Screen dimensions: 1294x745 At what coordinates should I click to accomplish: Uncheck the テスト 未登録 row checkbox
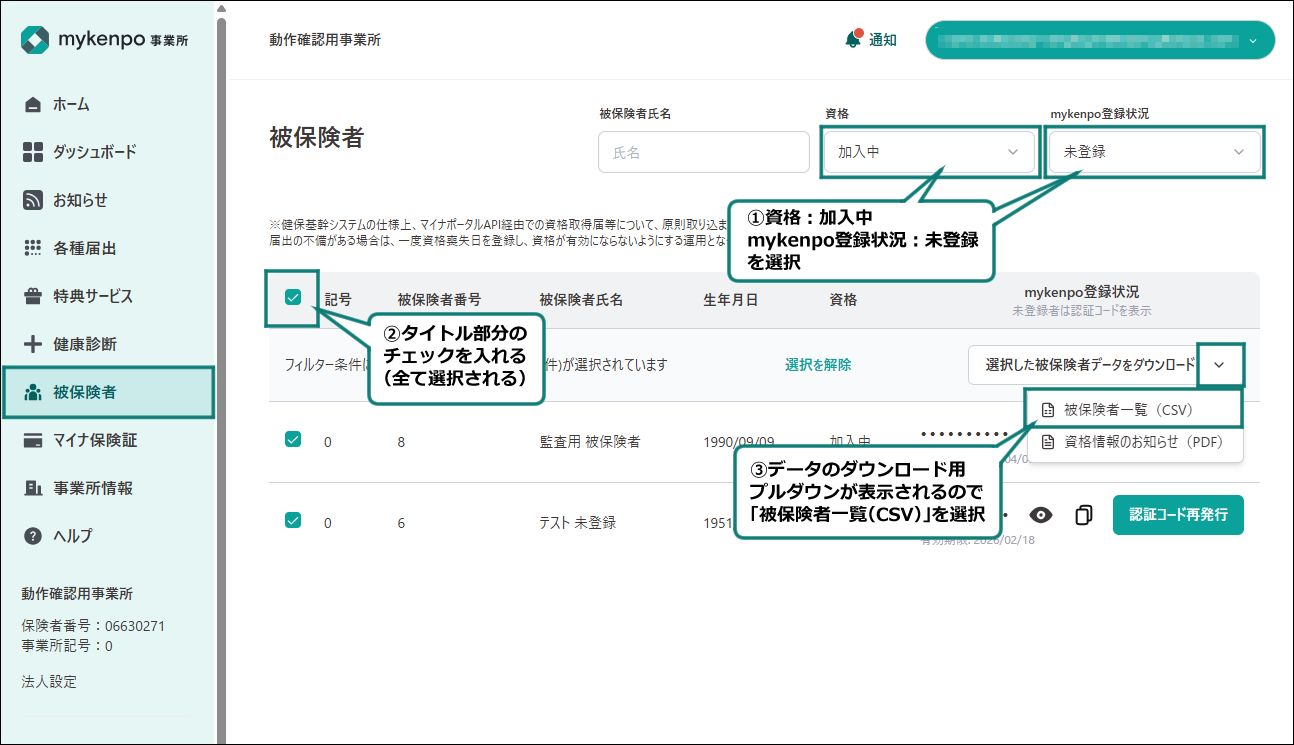(293, 520)
